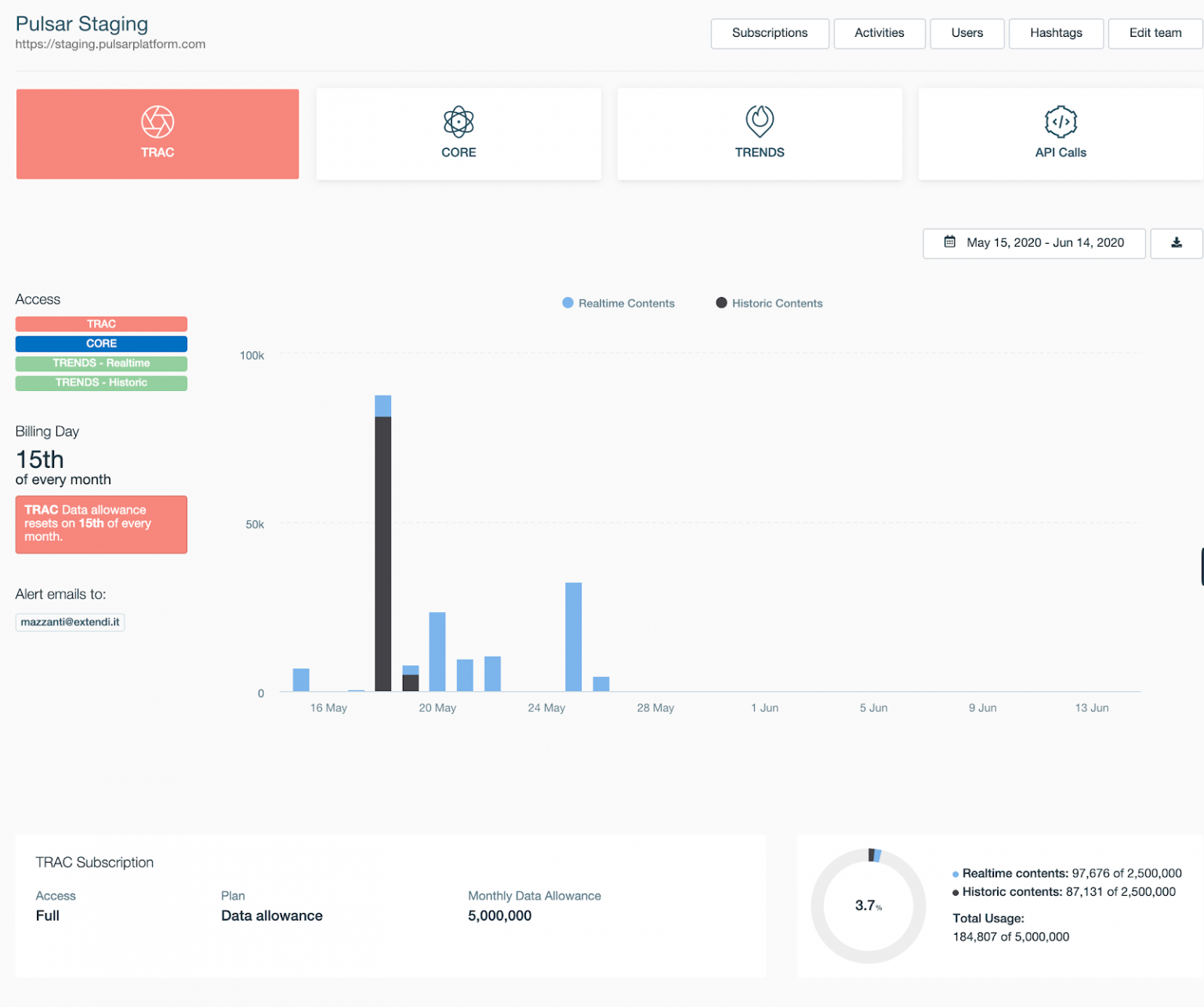Click the TRENDS - Realtime access badge
The width and height of the screenshot is (1204, 1007).
(101, 363)
